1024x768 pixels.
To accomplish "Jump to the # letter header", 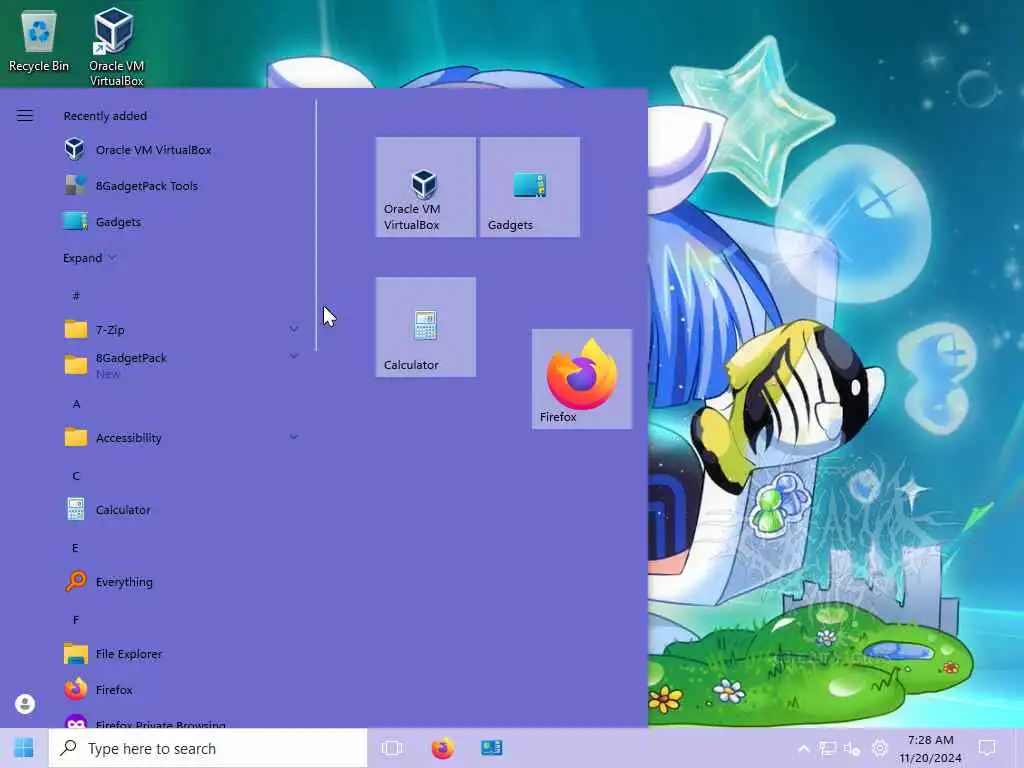I will [x=76, y=296].
